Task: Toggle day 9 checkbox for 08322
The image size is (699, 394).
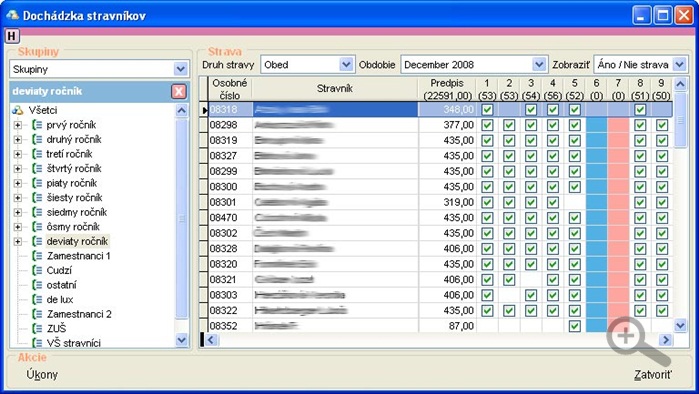Action: click(x=662, y=311)
